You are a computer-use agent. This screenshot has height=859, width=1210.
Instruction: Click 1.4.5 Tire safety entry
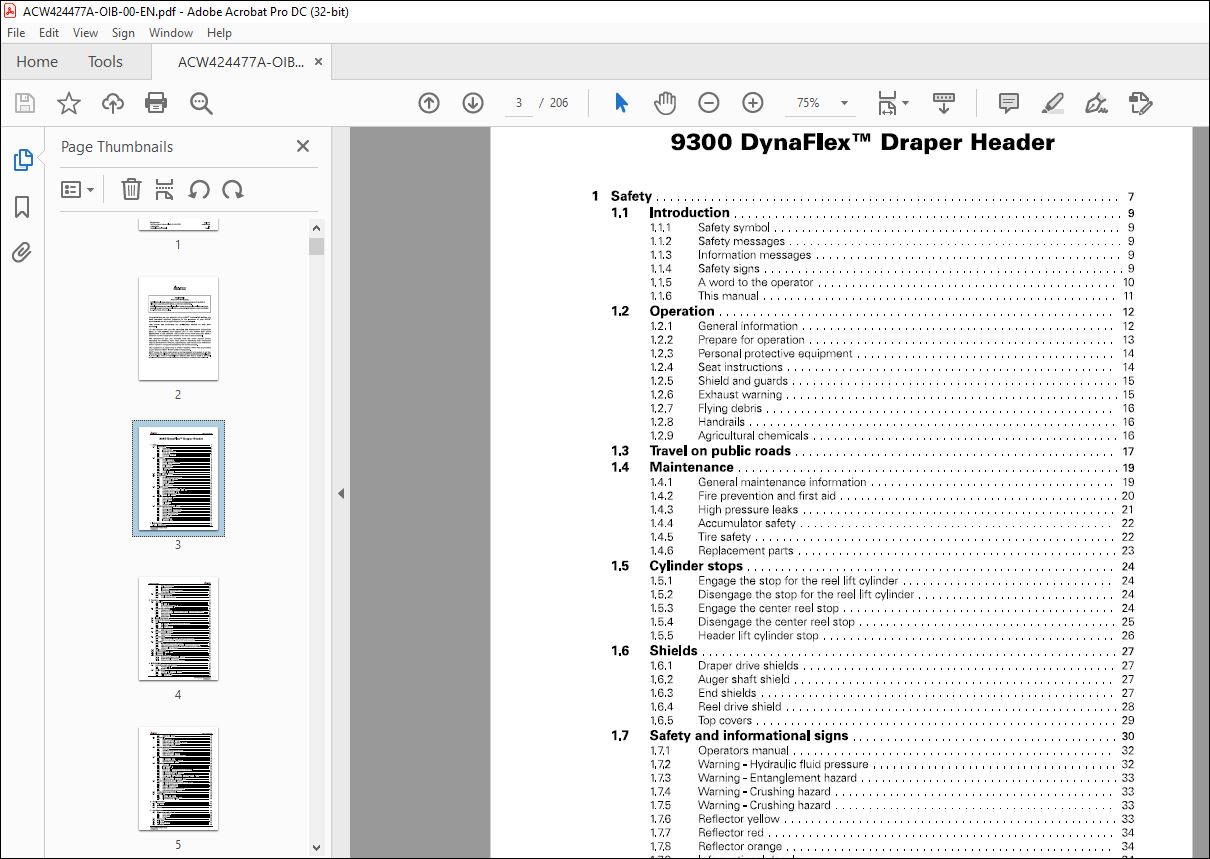[892, 537]
